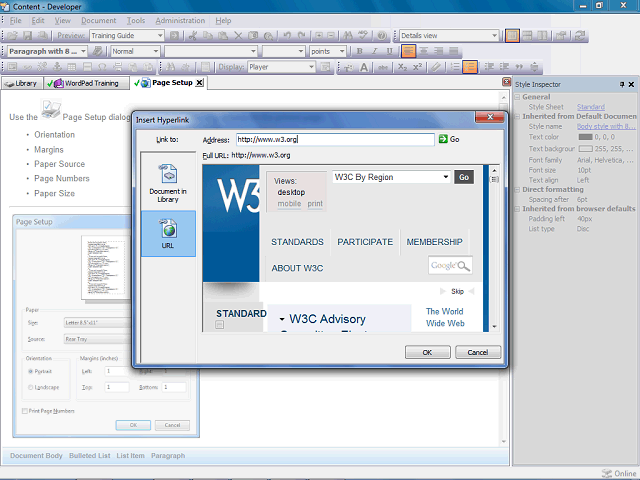This screenshot has width=640, height=480.
Task: Open the Preview Training Guide dropdown
Action: (160, 36)
